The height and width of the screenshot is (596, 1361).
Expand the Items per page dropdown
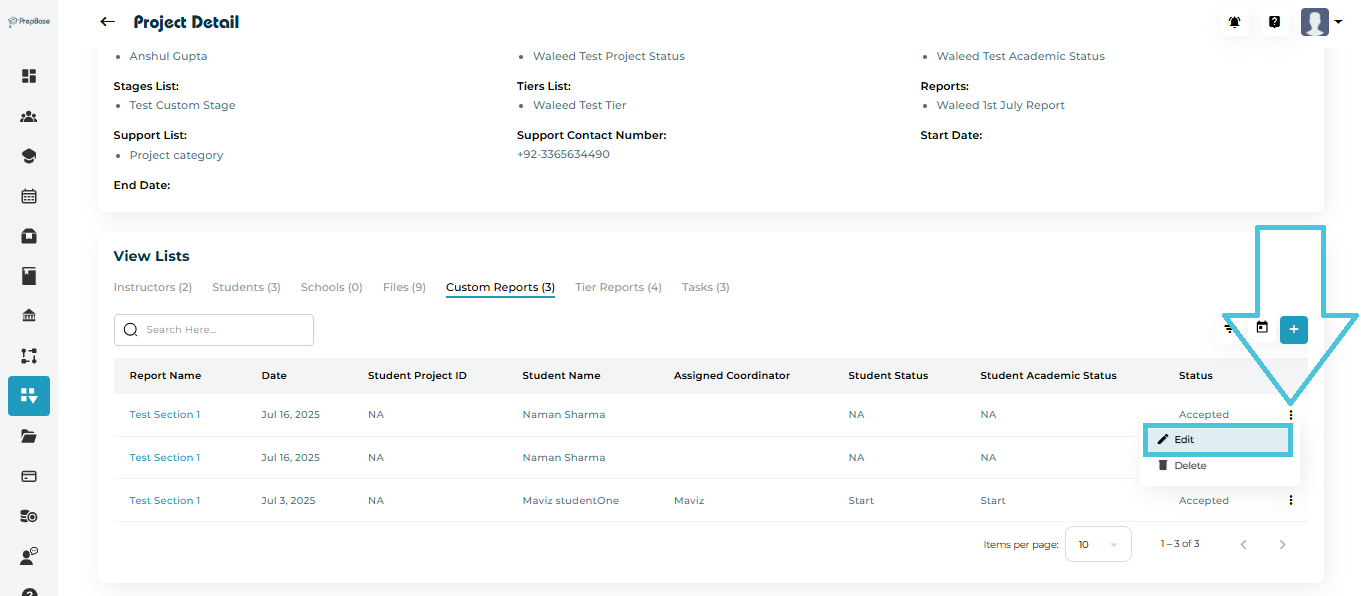tap(1097, 544)
